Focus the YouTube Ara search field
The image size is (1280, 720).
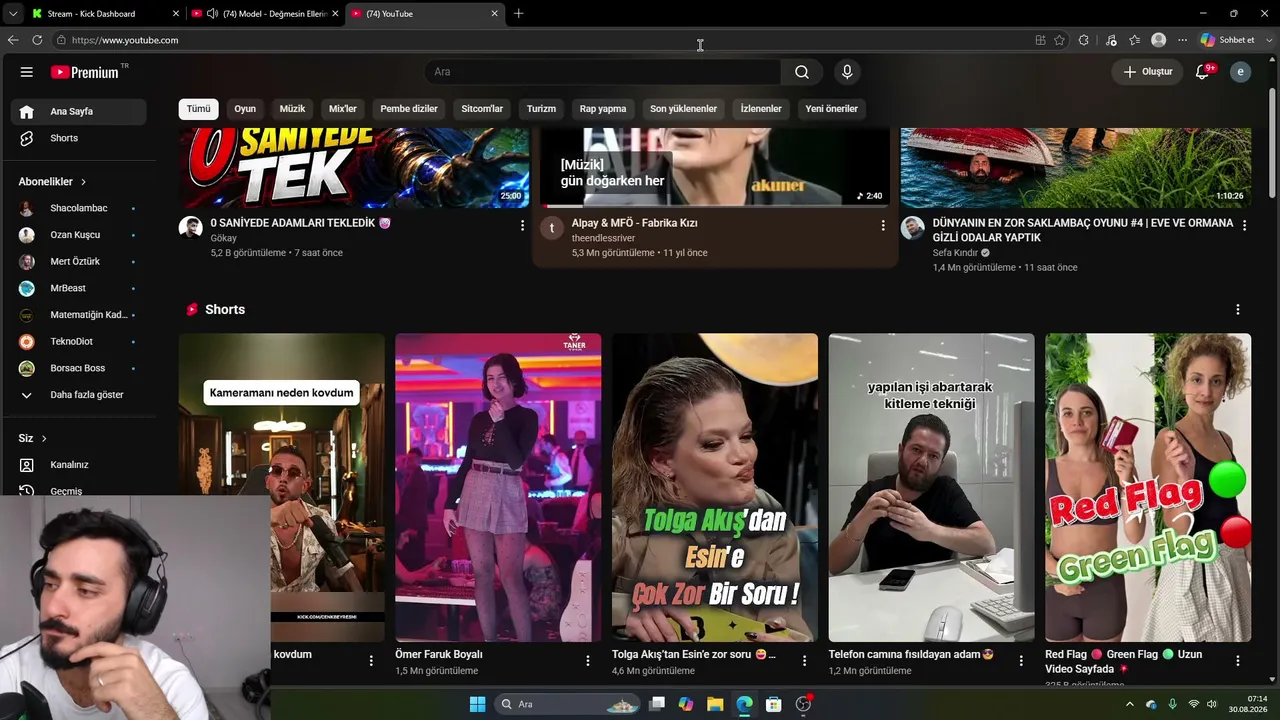(x=604, y=72)
